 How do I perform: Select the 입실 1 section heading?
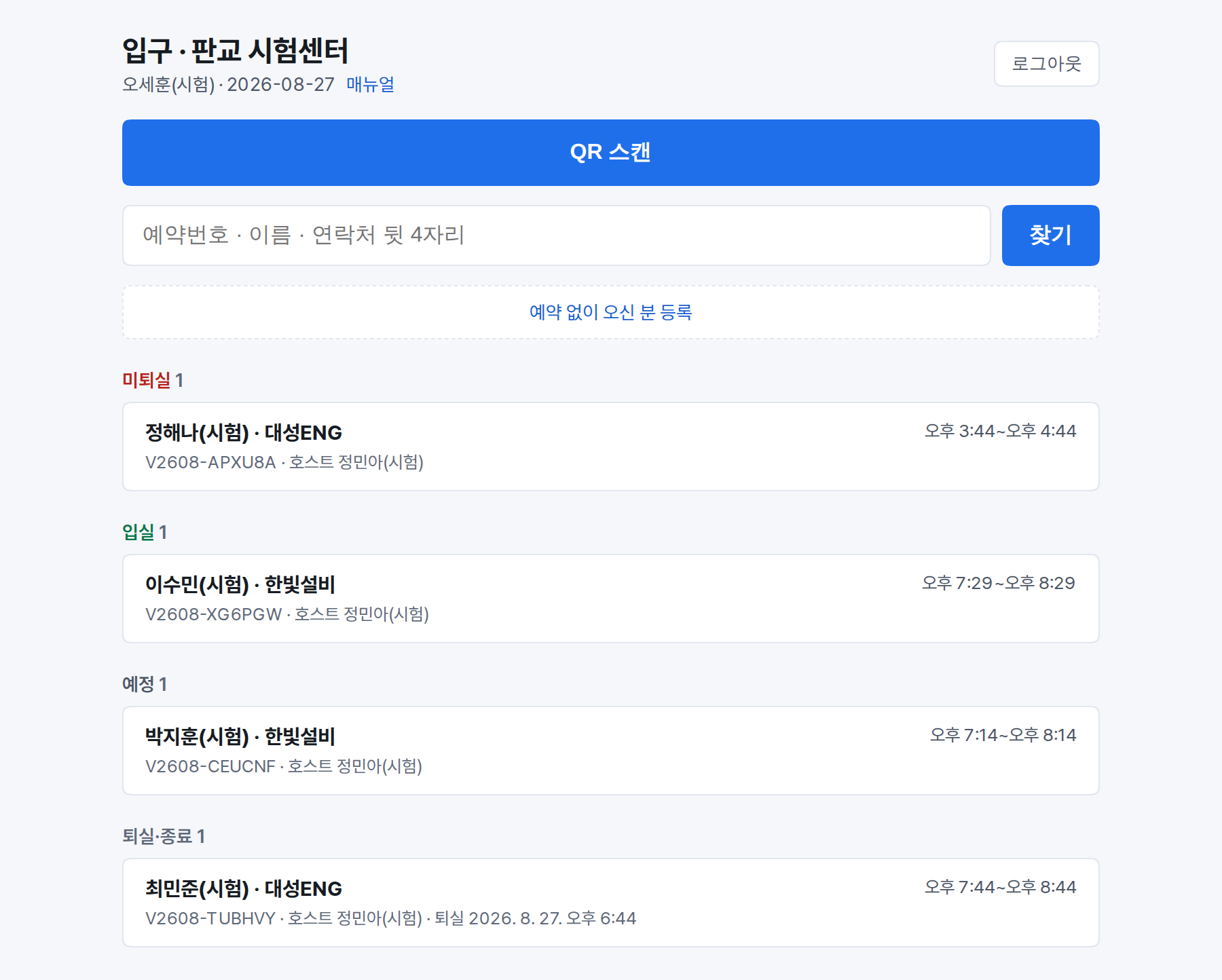[145, 532]
